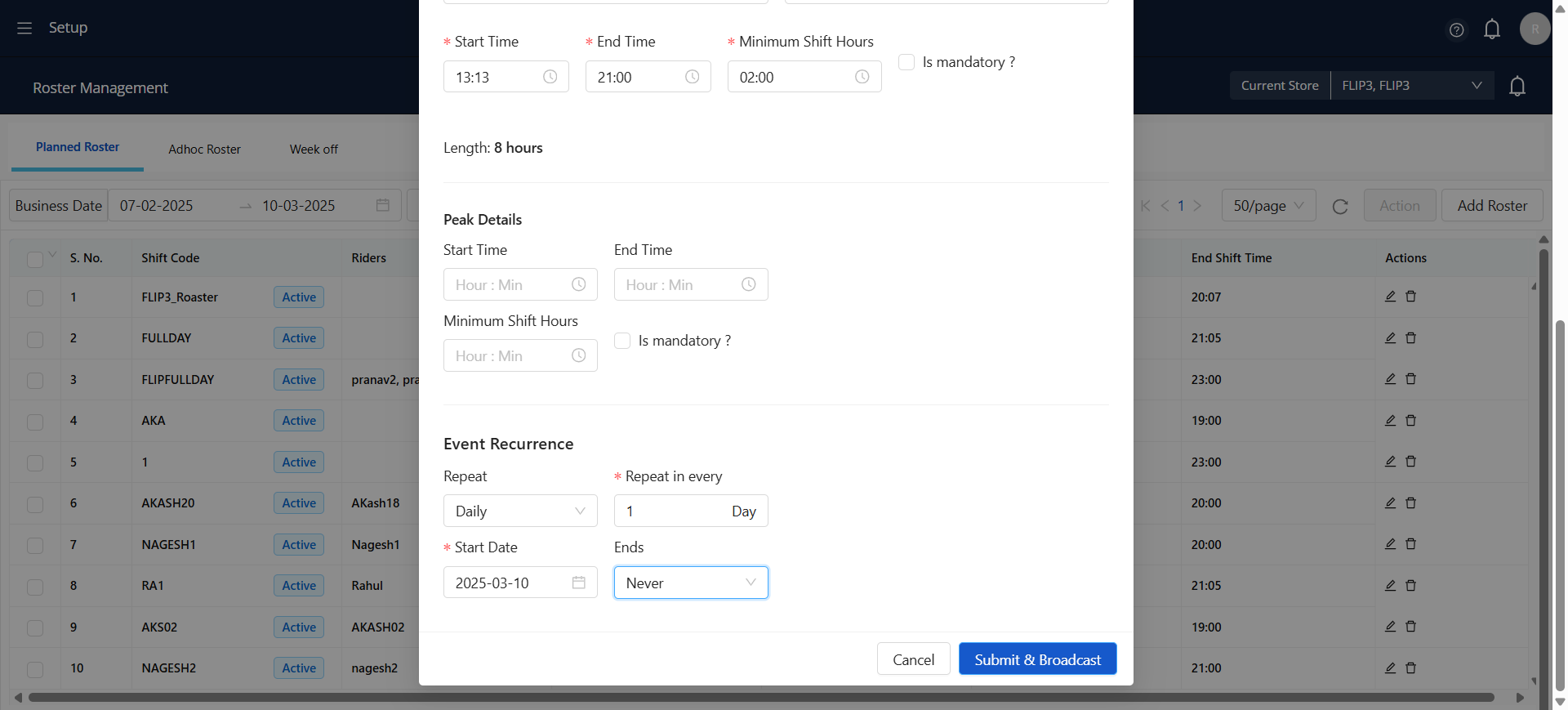Select checkbox for FLIPFULLDAY row
Image resolution: width=1568 pixels, height=710 pixels.
point(35,380)
